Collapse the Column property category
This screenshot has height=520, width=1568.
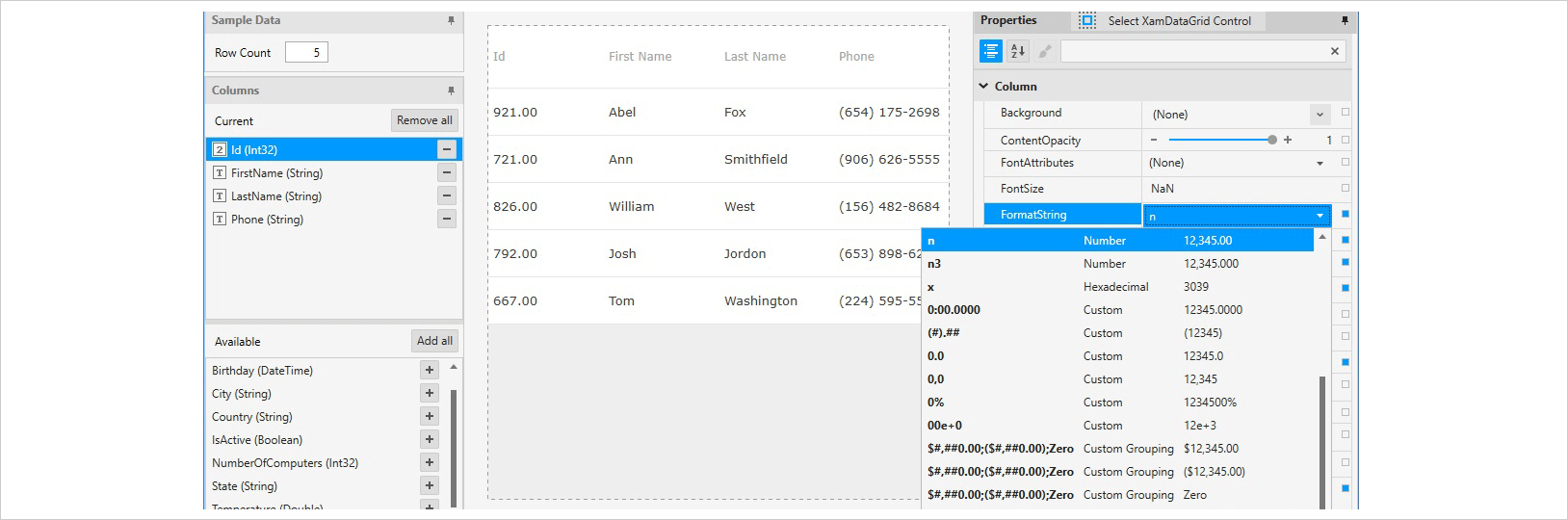tap(984, 86)
